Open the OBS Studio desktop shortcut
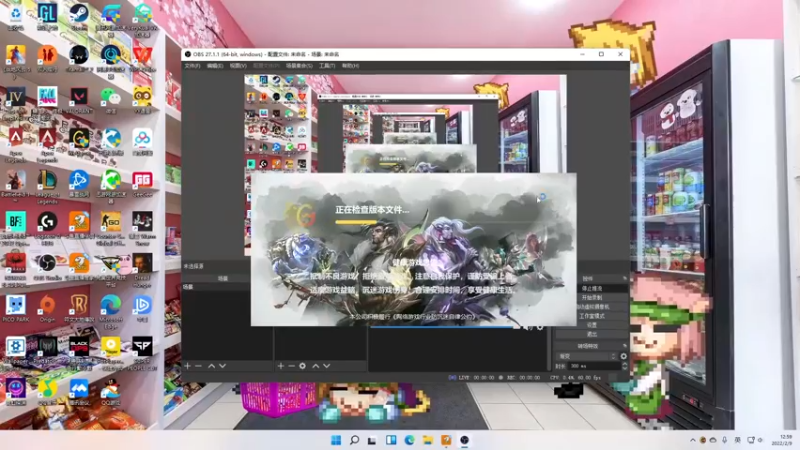This screenshot has width=800, height=450. [47, 267]
